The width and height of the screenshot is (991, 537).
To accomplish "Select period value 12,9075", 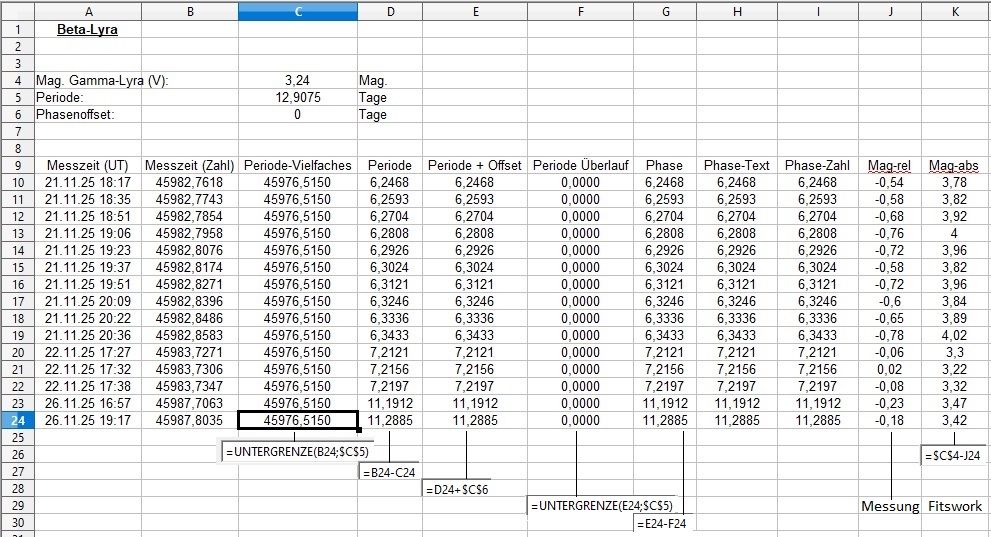I will (298, 97).
